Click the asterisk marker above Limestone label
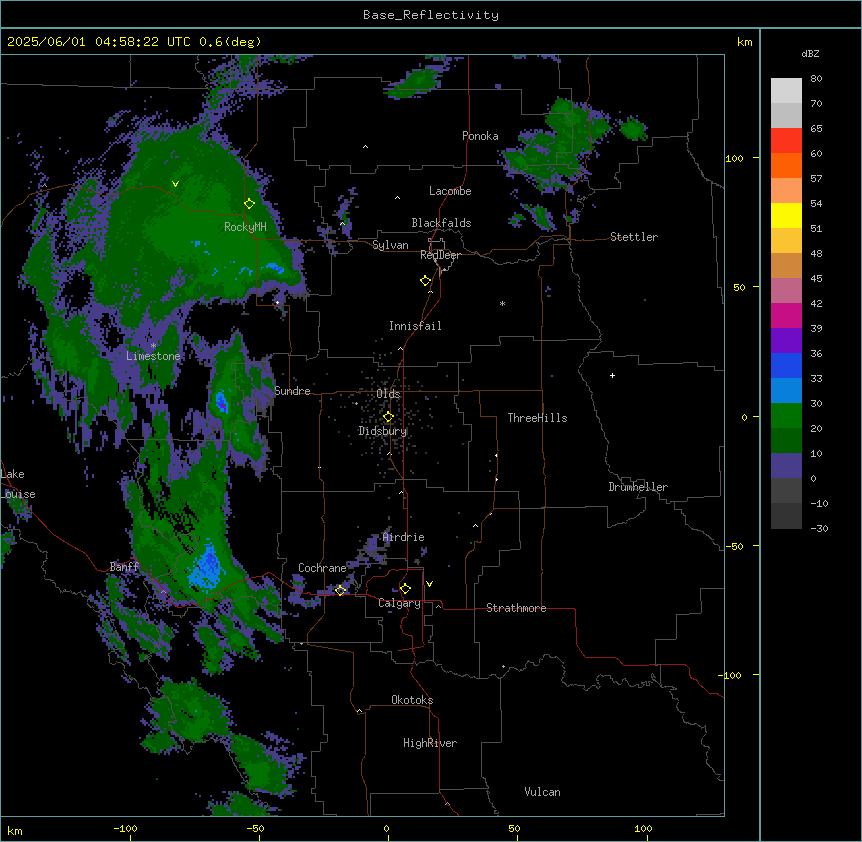Screen dimensions: 862x842 tap(153, 346)
